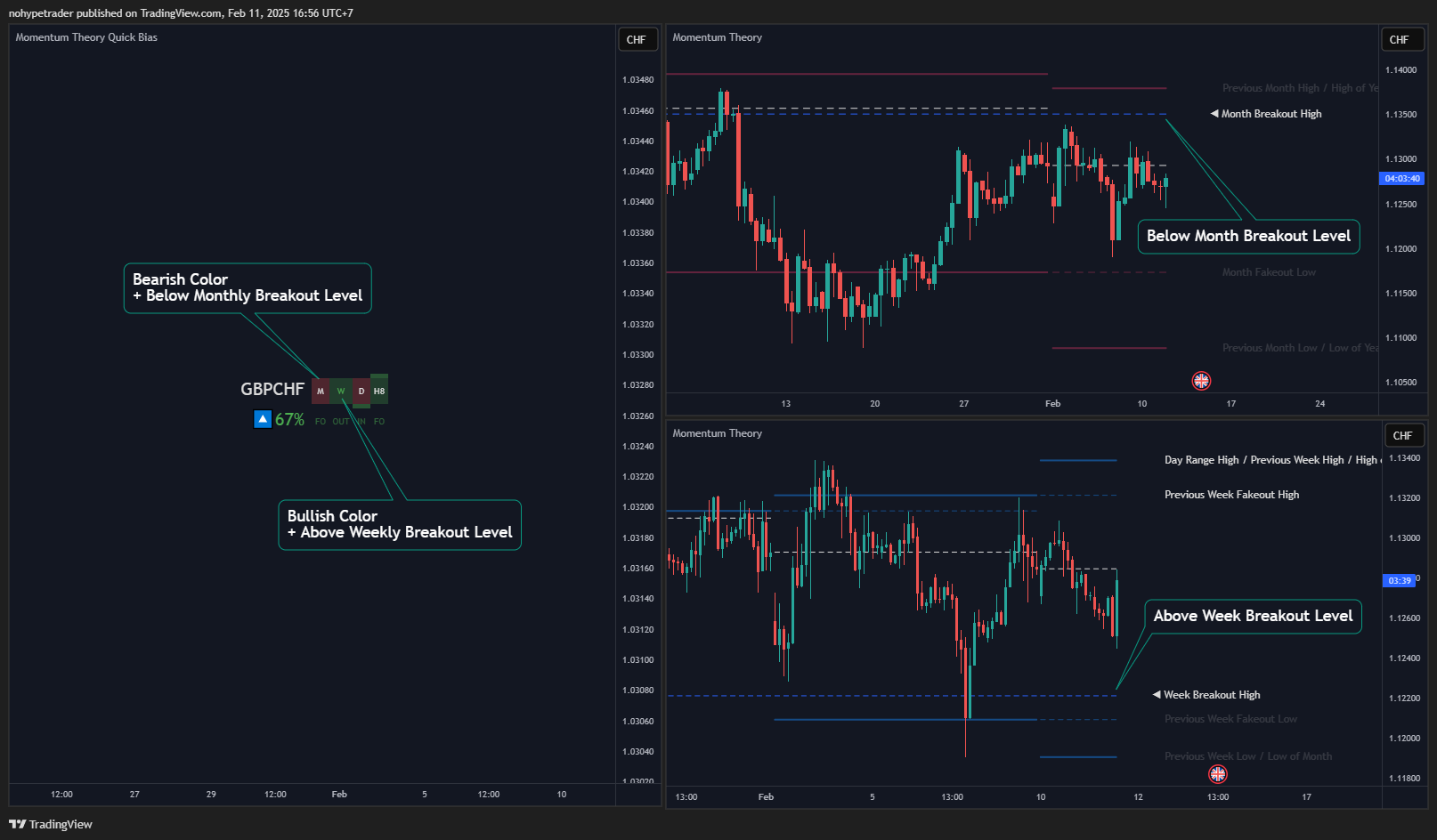Click the Month Fakeout Low label
The height and width of the screenshot is (840, 1437).
coord(1269,272)
